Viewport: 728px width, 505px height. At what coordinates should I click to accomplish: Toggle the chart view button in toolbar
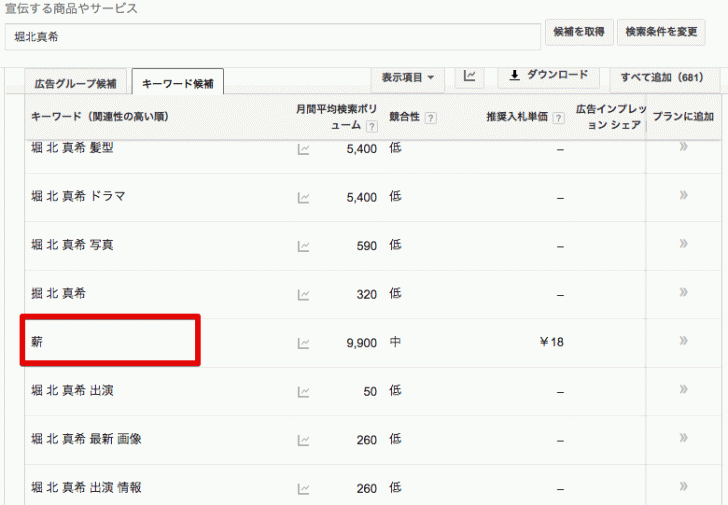(469, 76)
